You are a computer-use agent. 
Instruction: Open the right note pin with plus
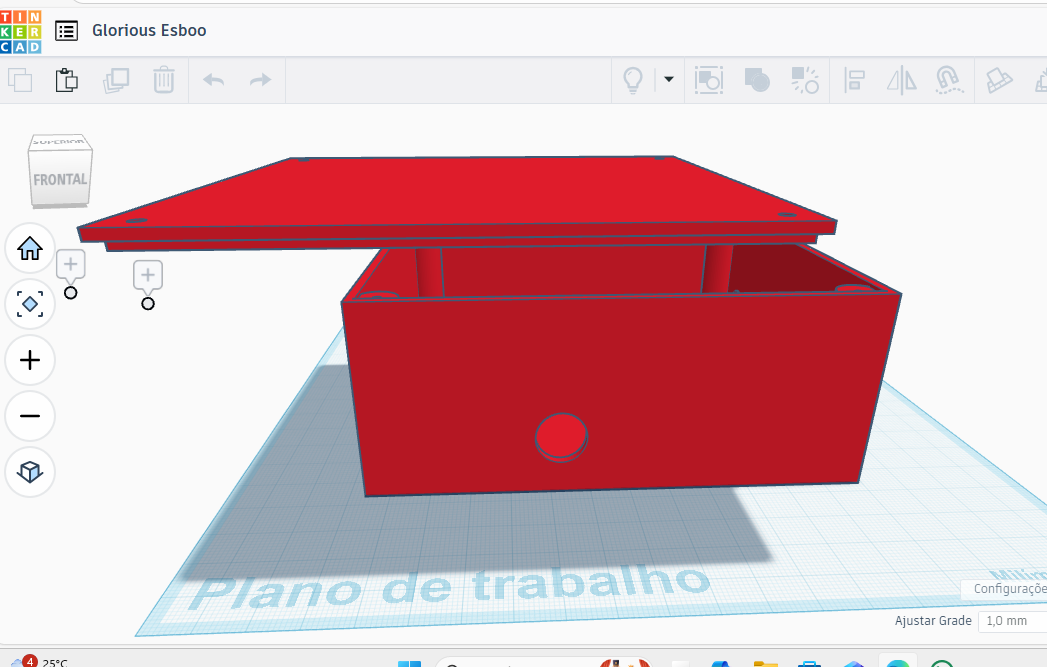148,276
